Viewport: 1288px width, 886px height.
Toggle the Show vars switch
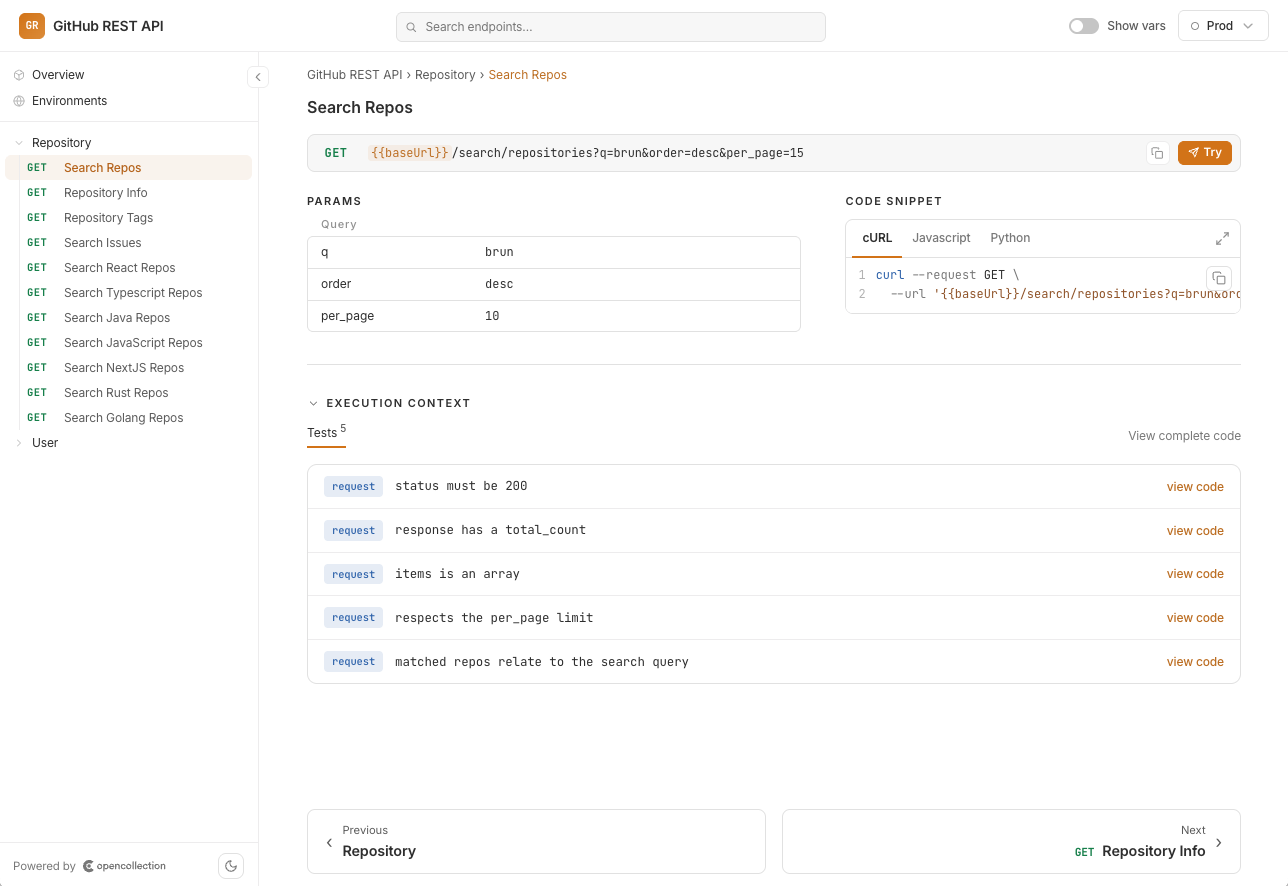1084,26
